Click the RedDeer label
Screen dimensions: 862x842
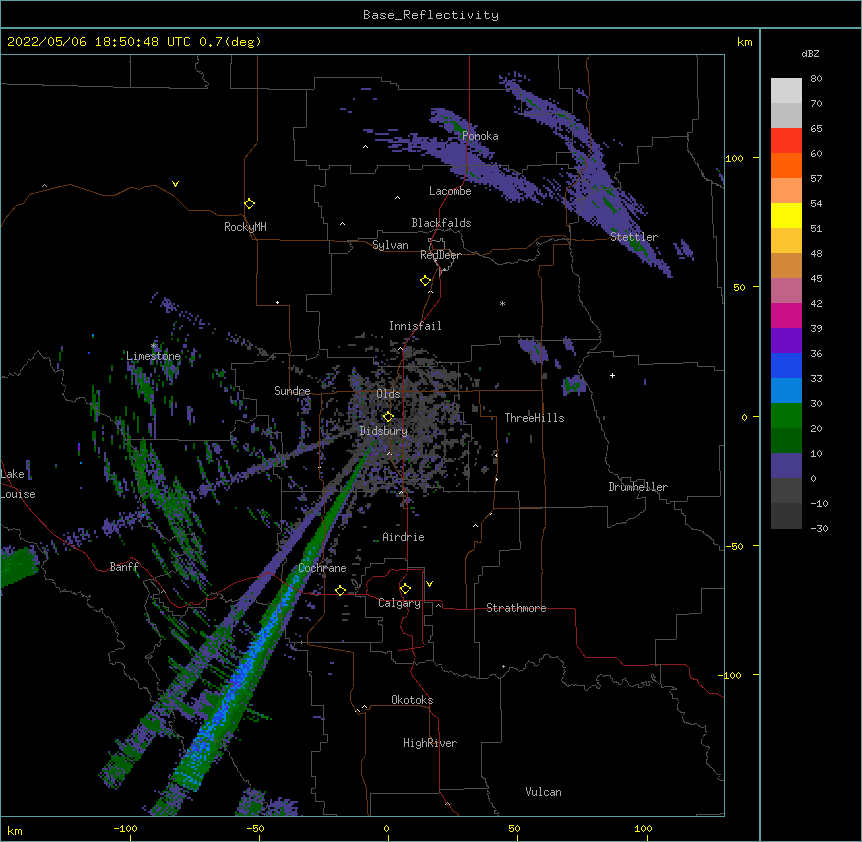440,255
